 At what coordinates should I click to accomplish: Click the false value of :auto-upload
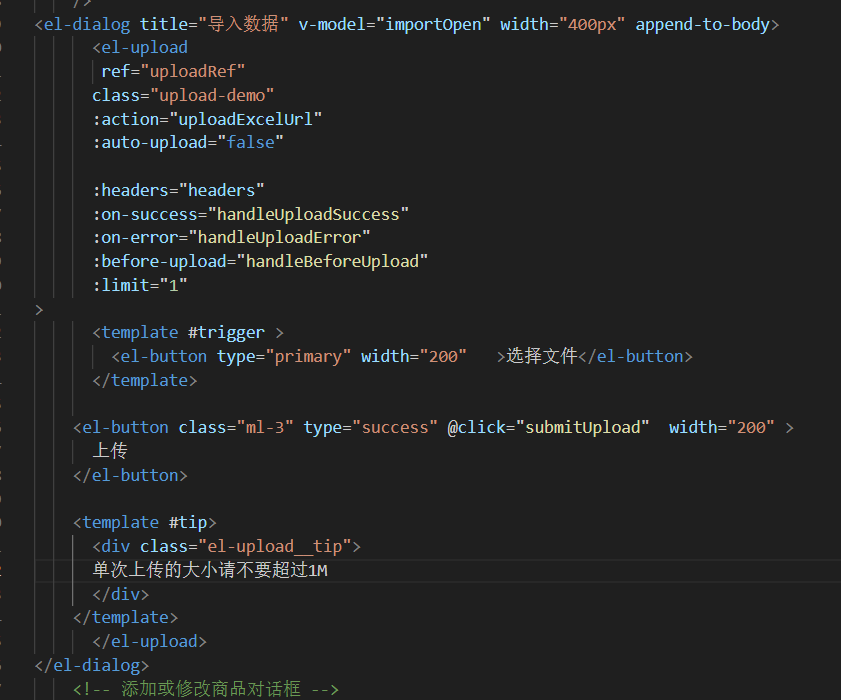pos(250,143)
